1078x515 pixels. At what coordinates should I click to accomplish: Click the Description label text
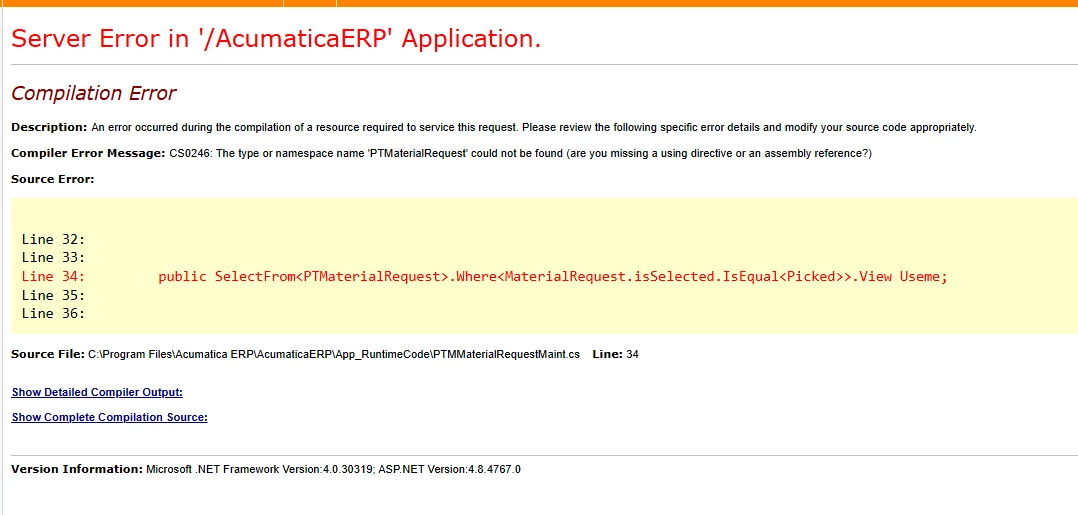[x=50, y=127]
